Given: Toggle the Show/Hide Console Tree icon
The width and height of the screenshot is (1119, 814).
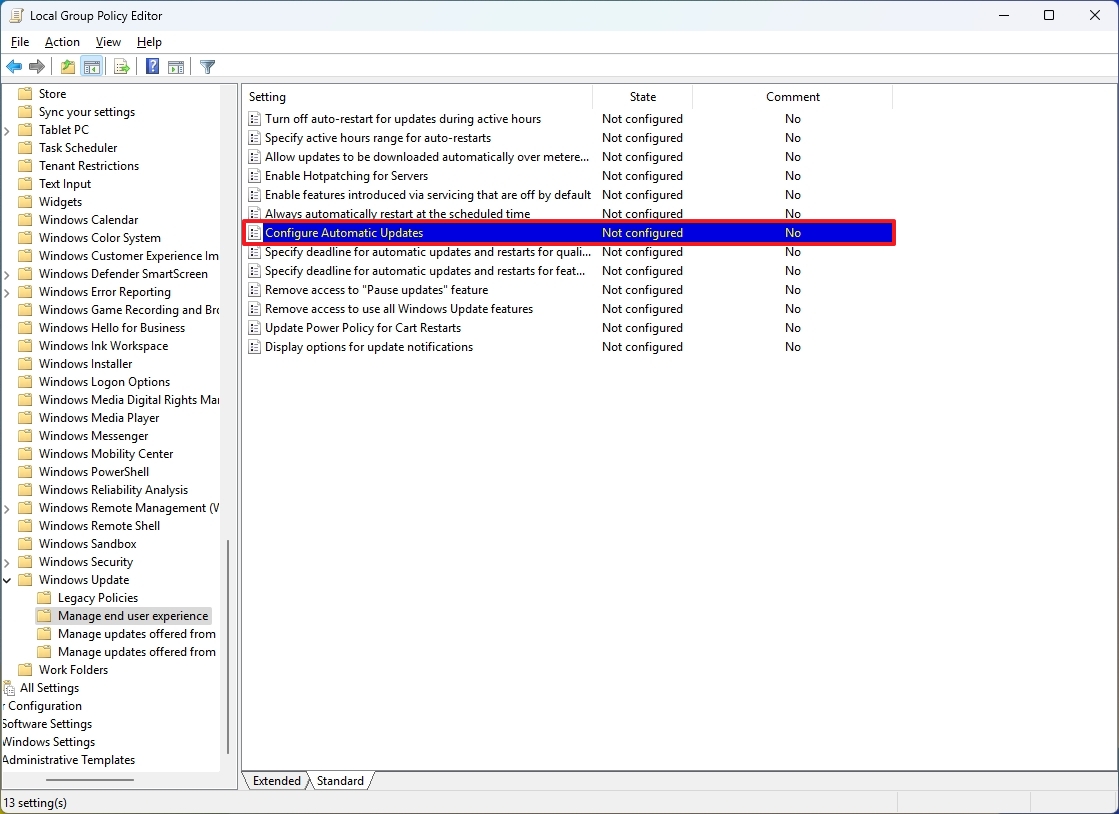Looking at the screenshot, I should [92, 66].
